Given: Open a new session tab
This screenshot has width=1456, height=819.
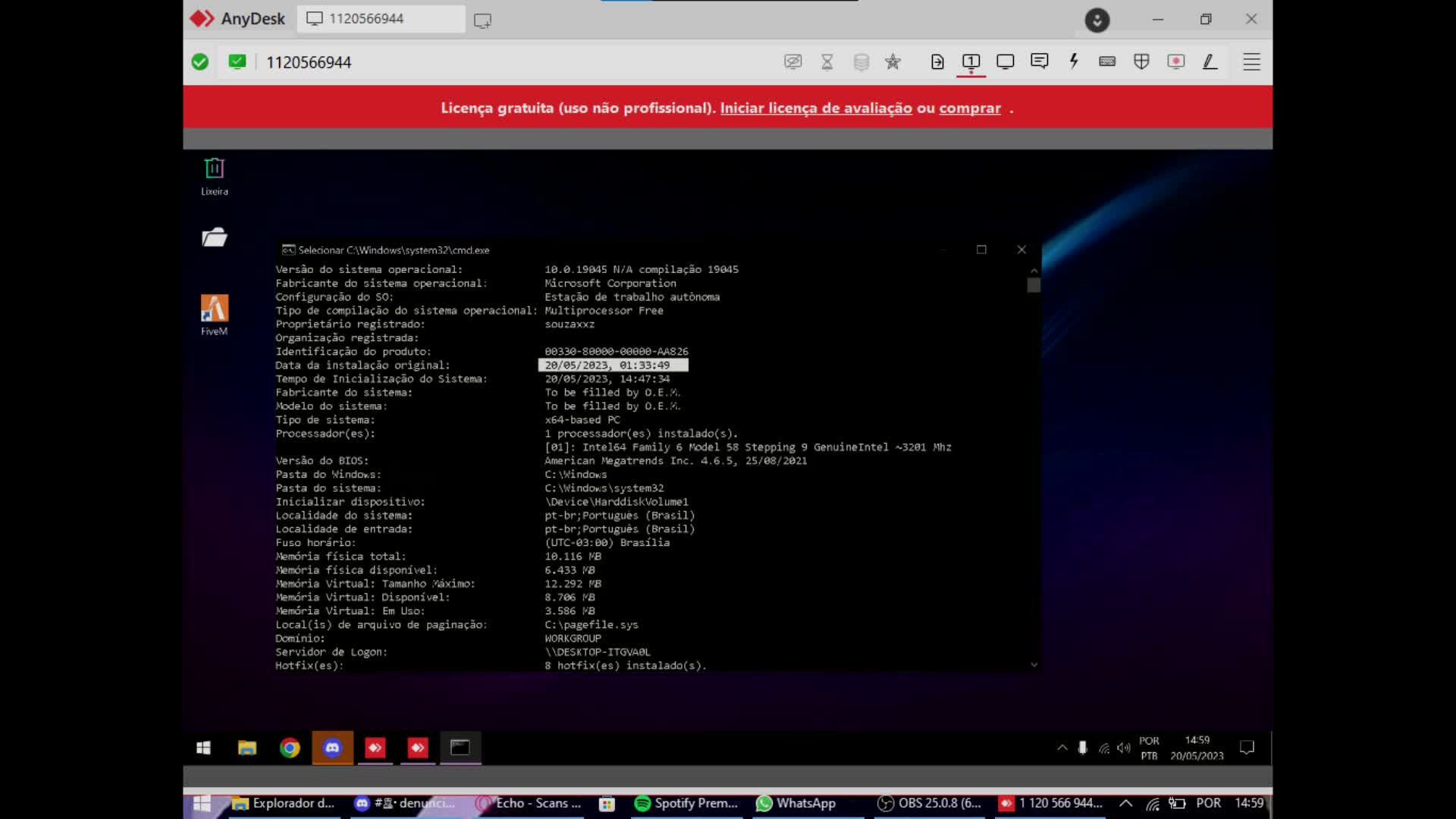Looking at the screenshot, I should (482, 20).
